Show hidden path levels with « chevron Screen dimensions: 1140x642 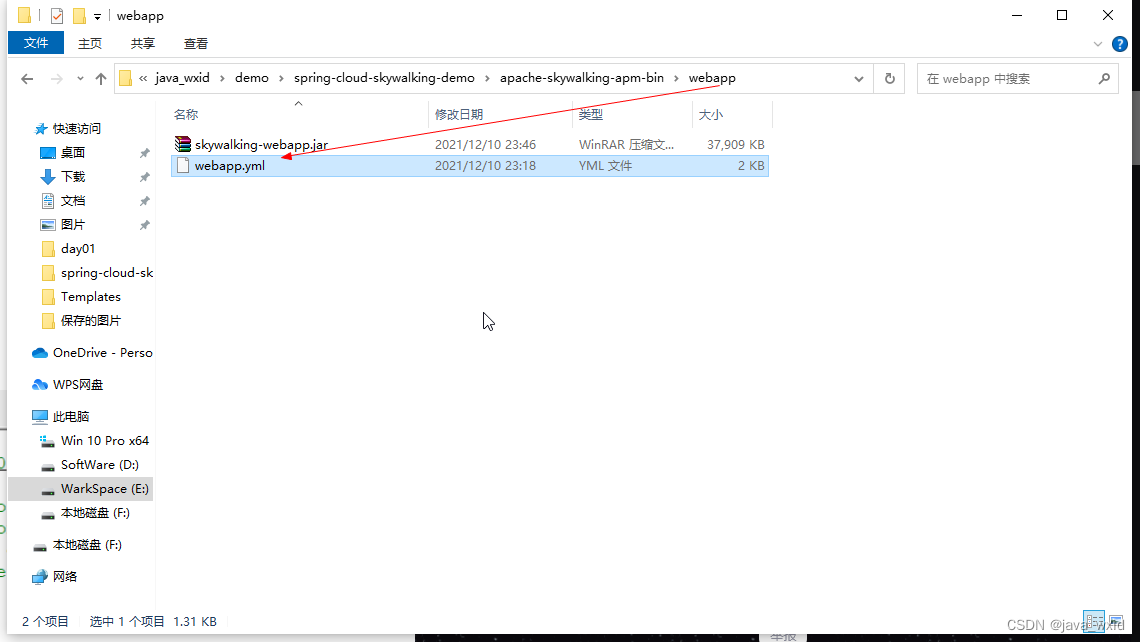point(143,79)
